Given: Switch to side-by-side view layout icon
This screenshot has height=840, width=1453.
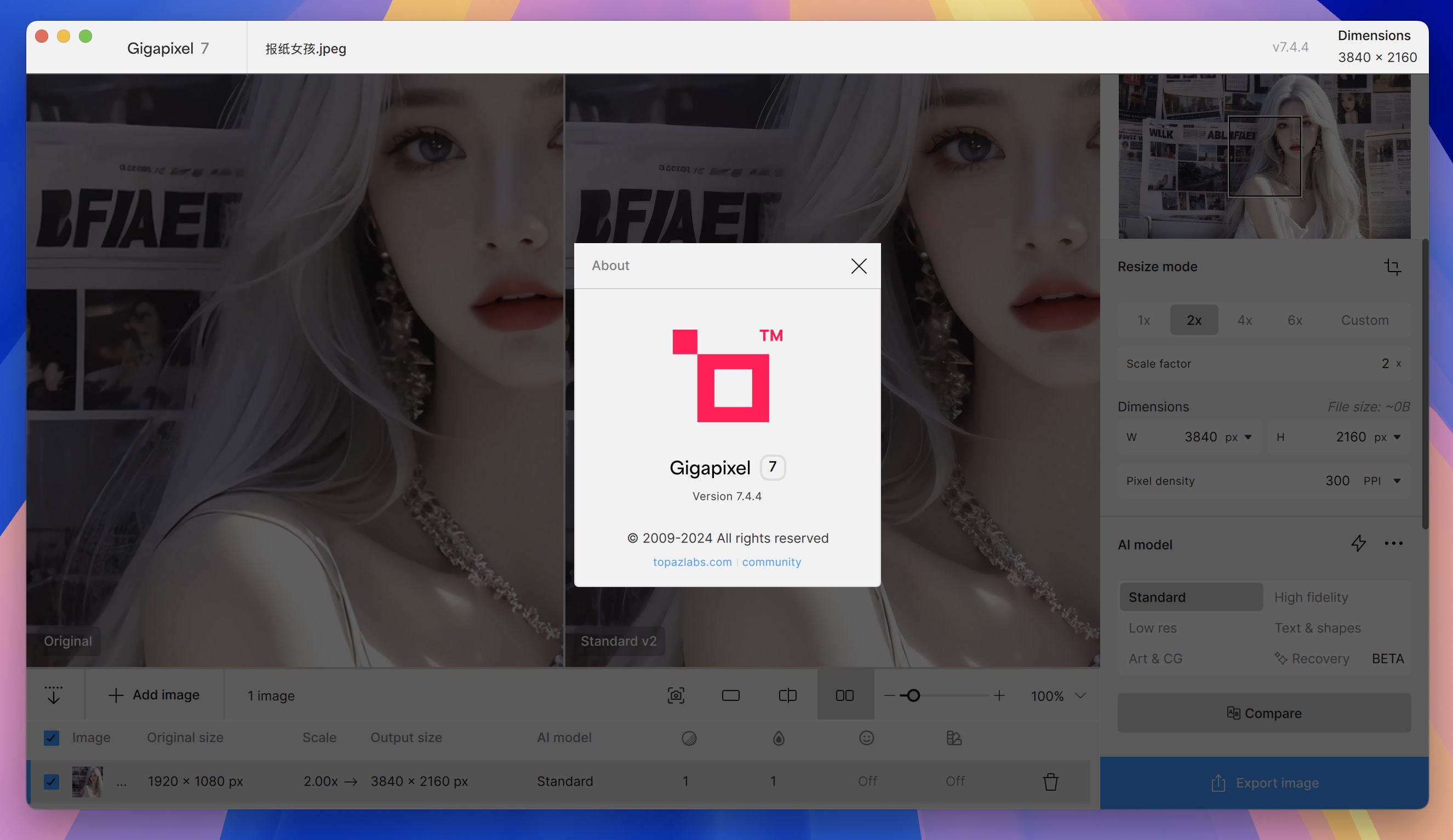Looking at the screenshot, I should point(845,695).
